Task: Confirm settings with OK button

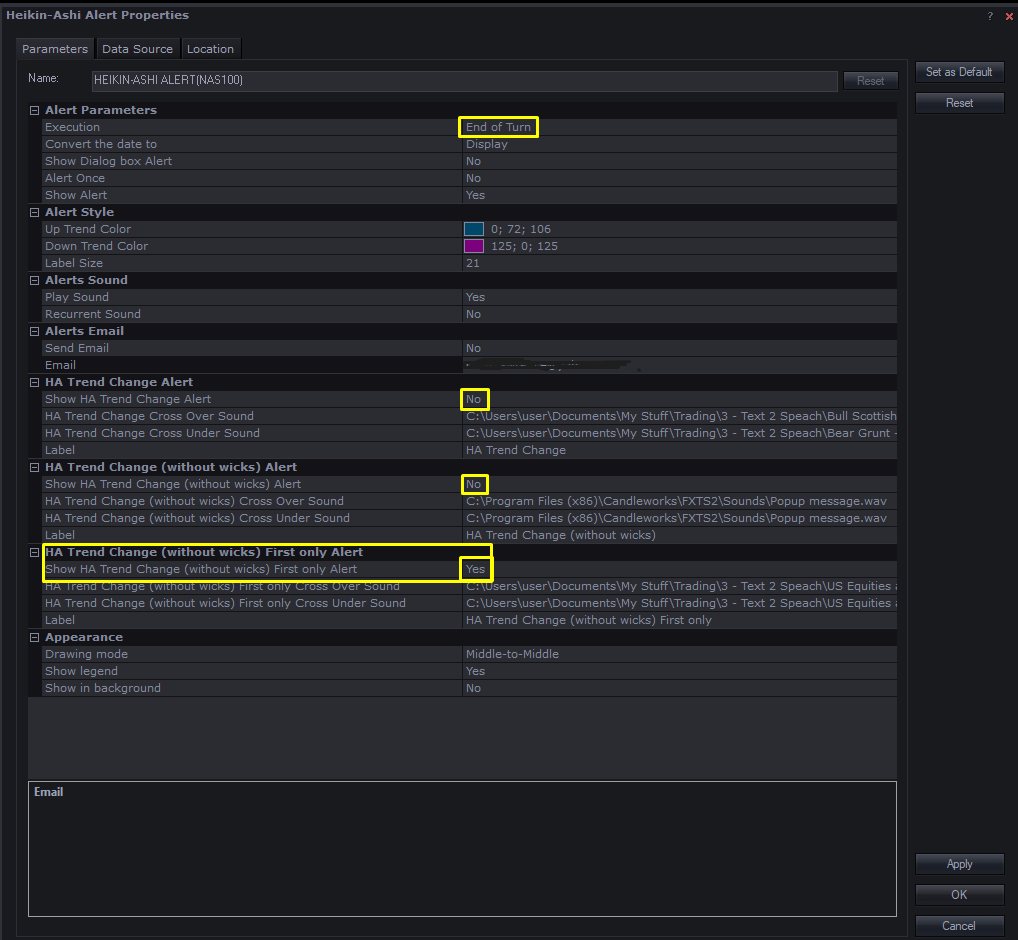Action: (959, 895)
